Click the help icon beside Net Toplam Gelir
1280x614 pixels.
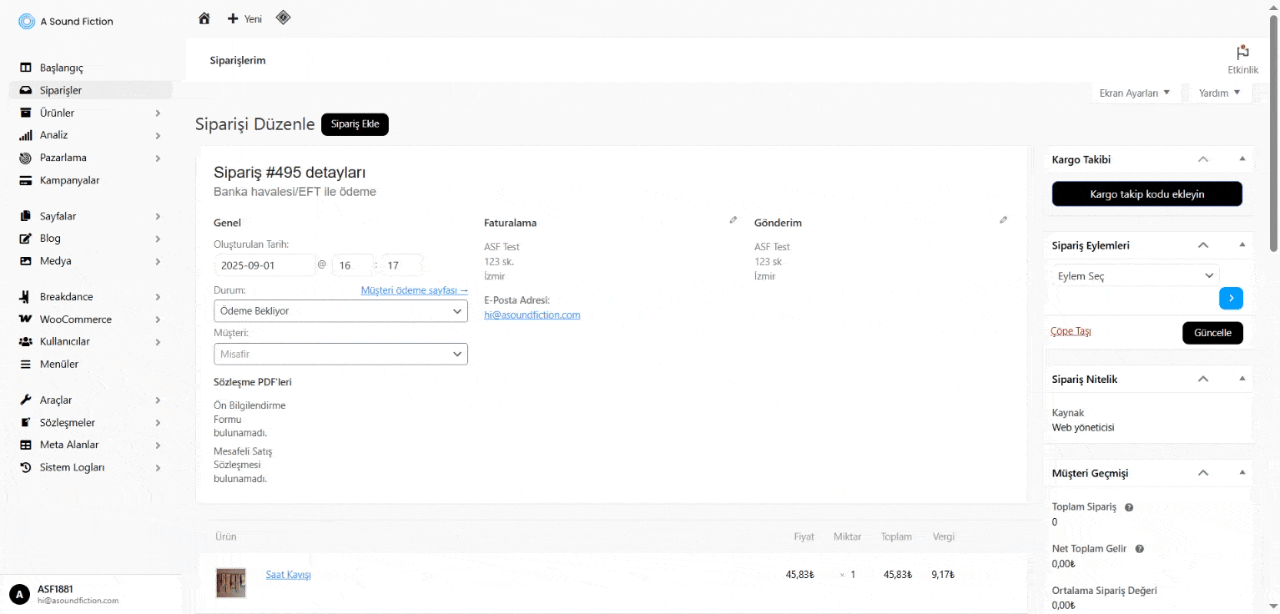tap(1139, 549)
